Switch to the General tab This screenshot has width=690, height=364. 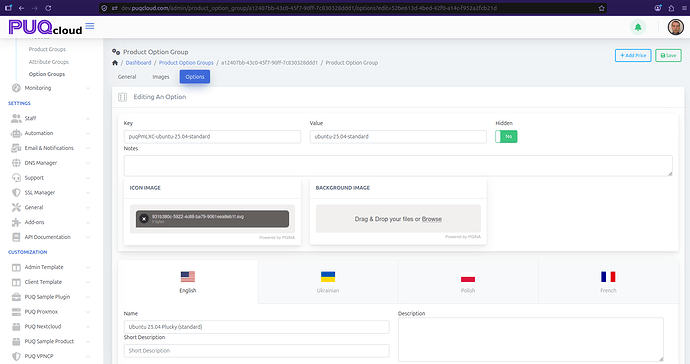[127, 77]
